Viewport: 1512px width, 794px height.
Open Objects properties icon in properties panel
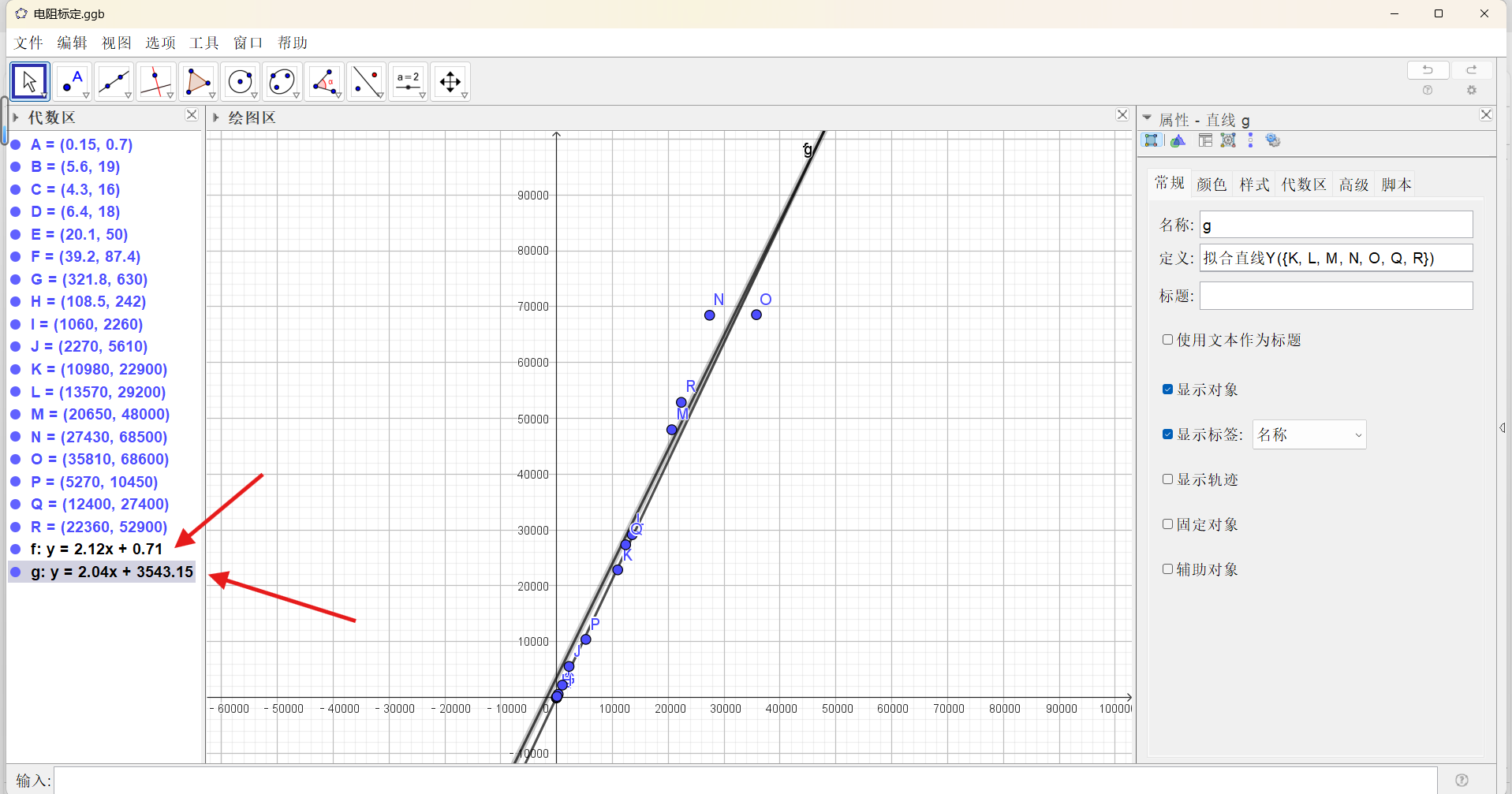[x=1152, y=140]
